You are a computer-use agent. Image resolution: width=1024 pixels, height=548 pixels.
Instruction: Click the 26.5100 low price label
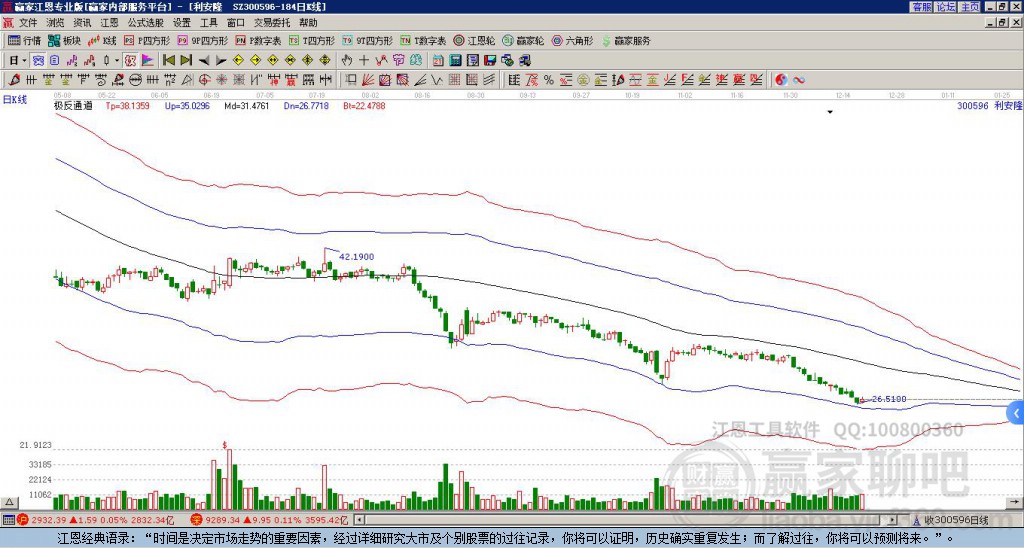click(889, 398)
